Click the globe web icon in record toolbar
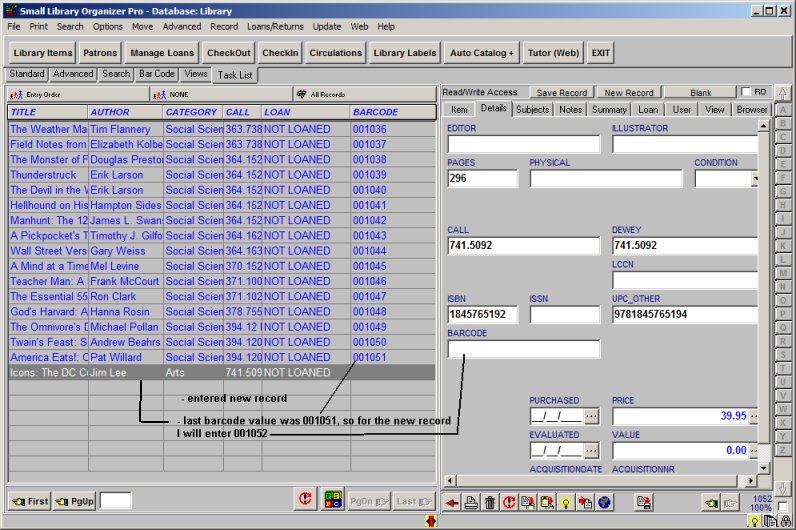796x530 pixels. pos(604,503)
